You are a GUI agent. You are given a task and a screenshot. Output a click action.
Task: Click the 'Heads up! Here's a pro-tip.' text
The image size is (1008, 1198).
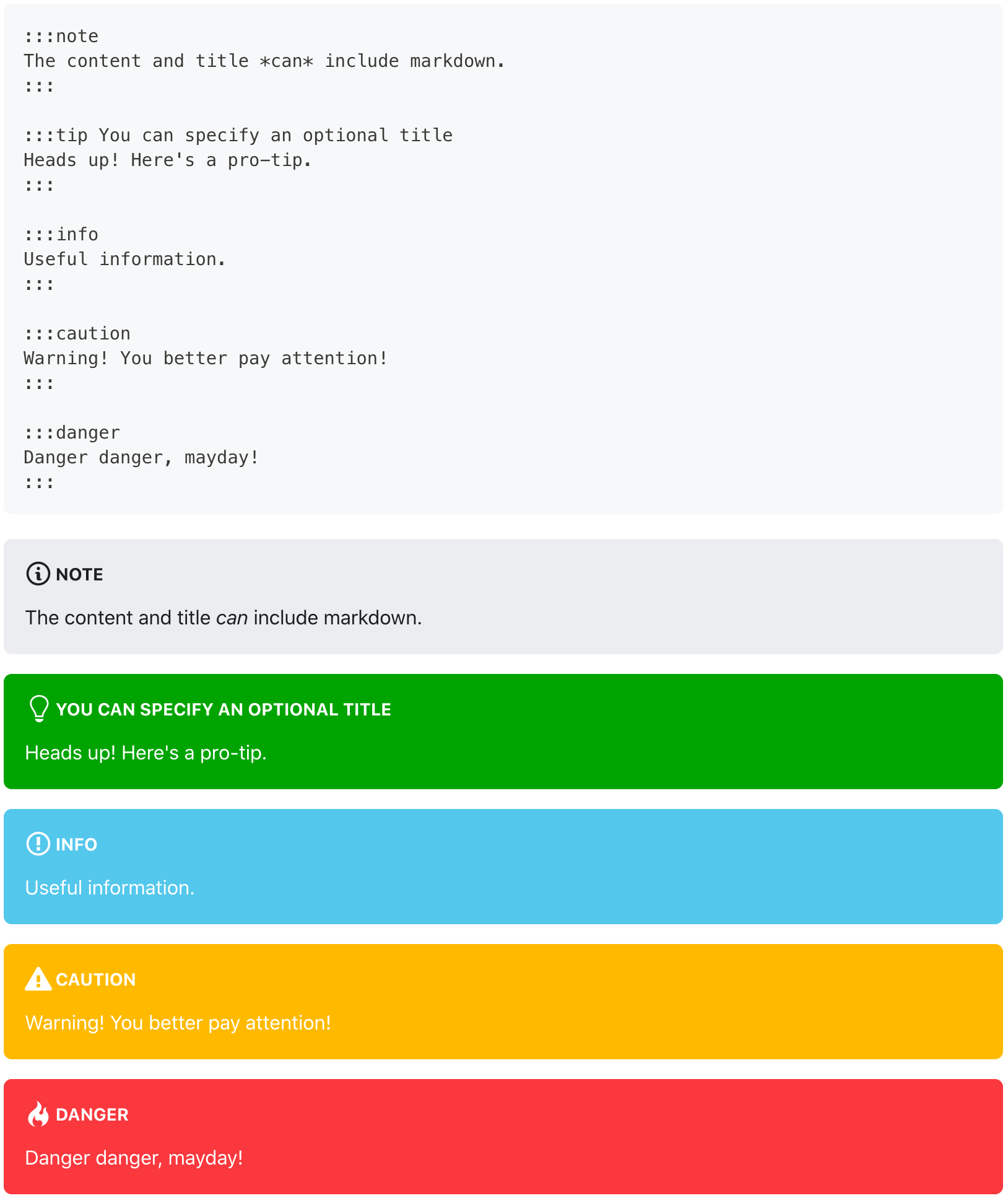(146, 753)
